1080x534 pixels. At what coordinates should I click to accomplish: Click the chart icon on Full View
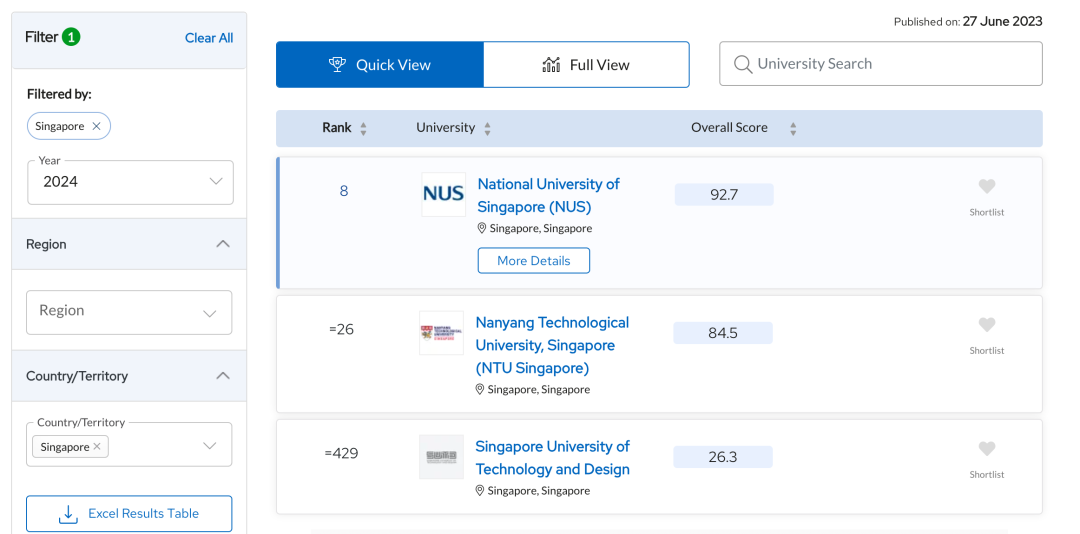point(551,65)
